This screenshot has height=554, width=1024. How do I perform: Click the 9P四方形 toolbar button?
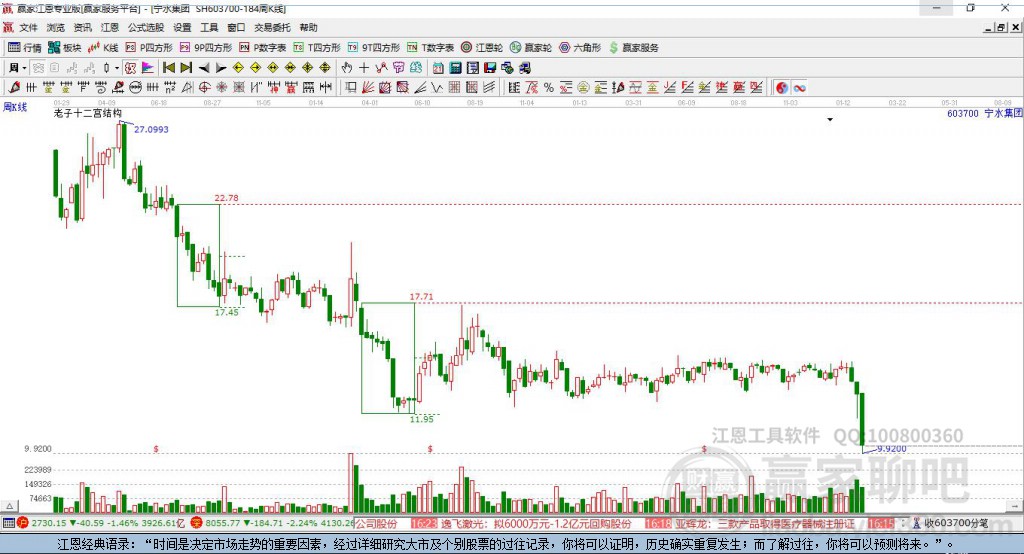tap(206, 48)
